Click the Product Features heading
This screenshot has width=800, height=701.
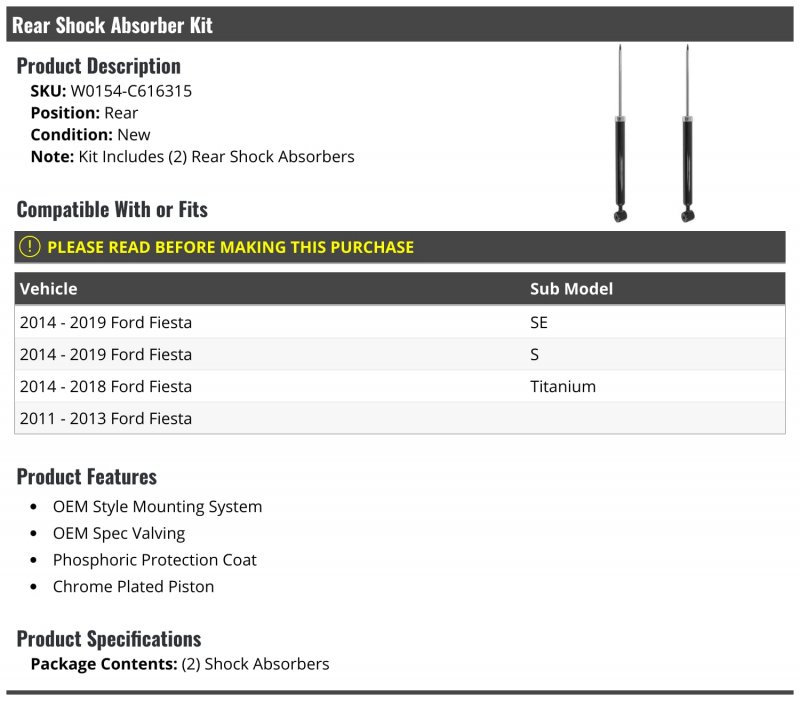click(x=87, y=477)
